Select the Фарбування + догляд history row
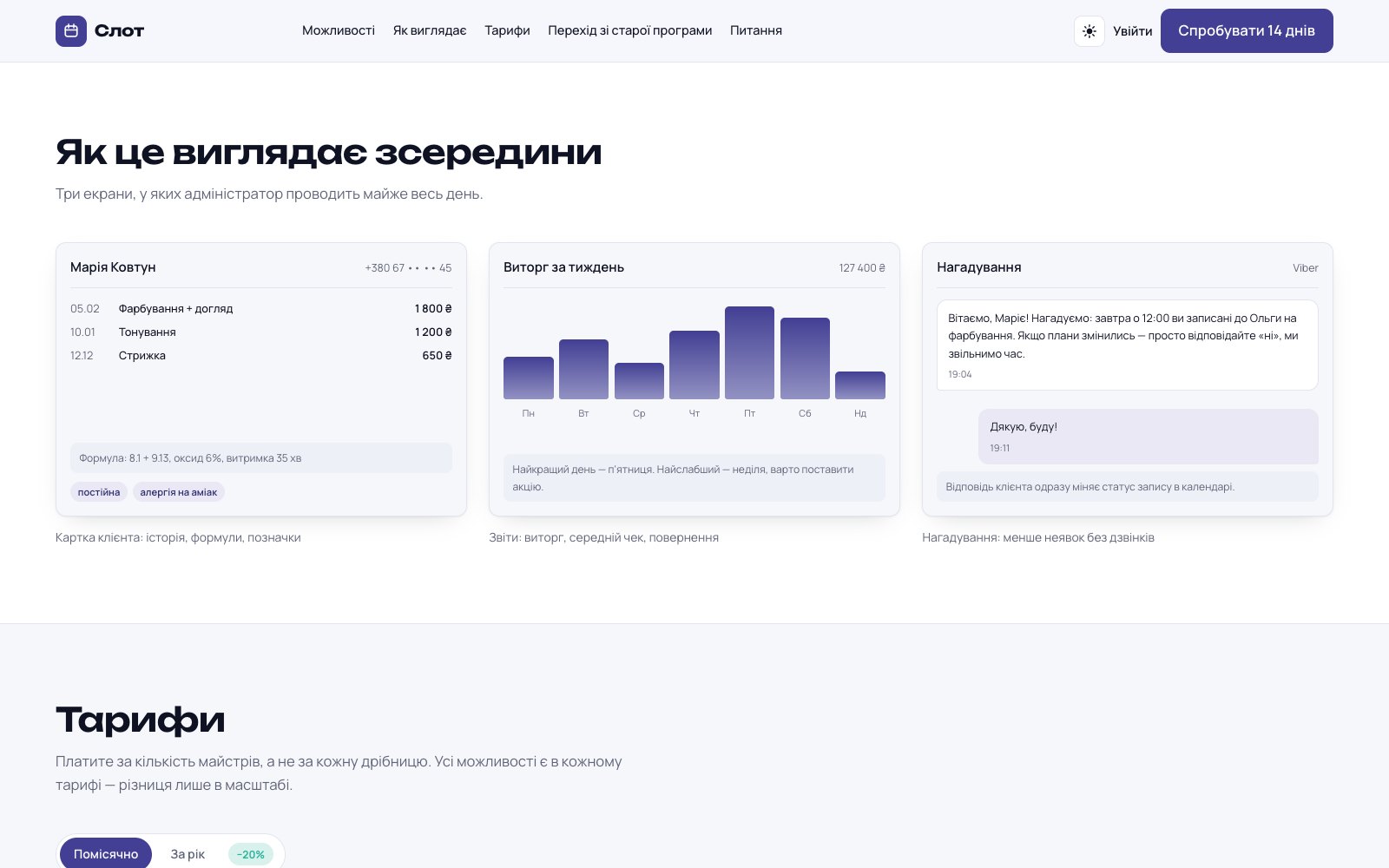 point(261,308)
